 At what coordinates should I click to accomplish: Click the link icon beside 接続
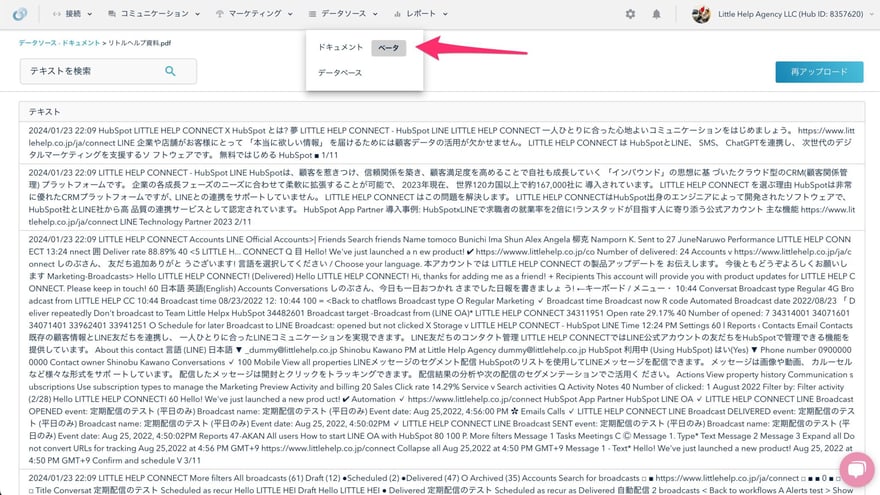[57, 14]
